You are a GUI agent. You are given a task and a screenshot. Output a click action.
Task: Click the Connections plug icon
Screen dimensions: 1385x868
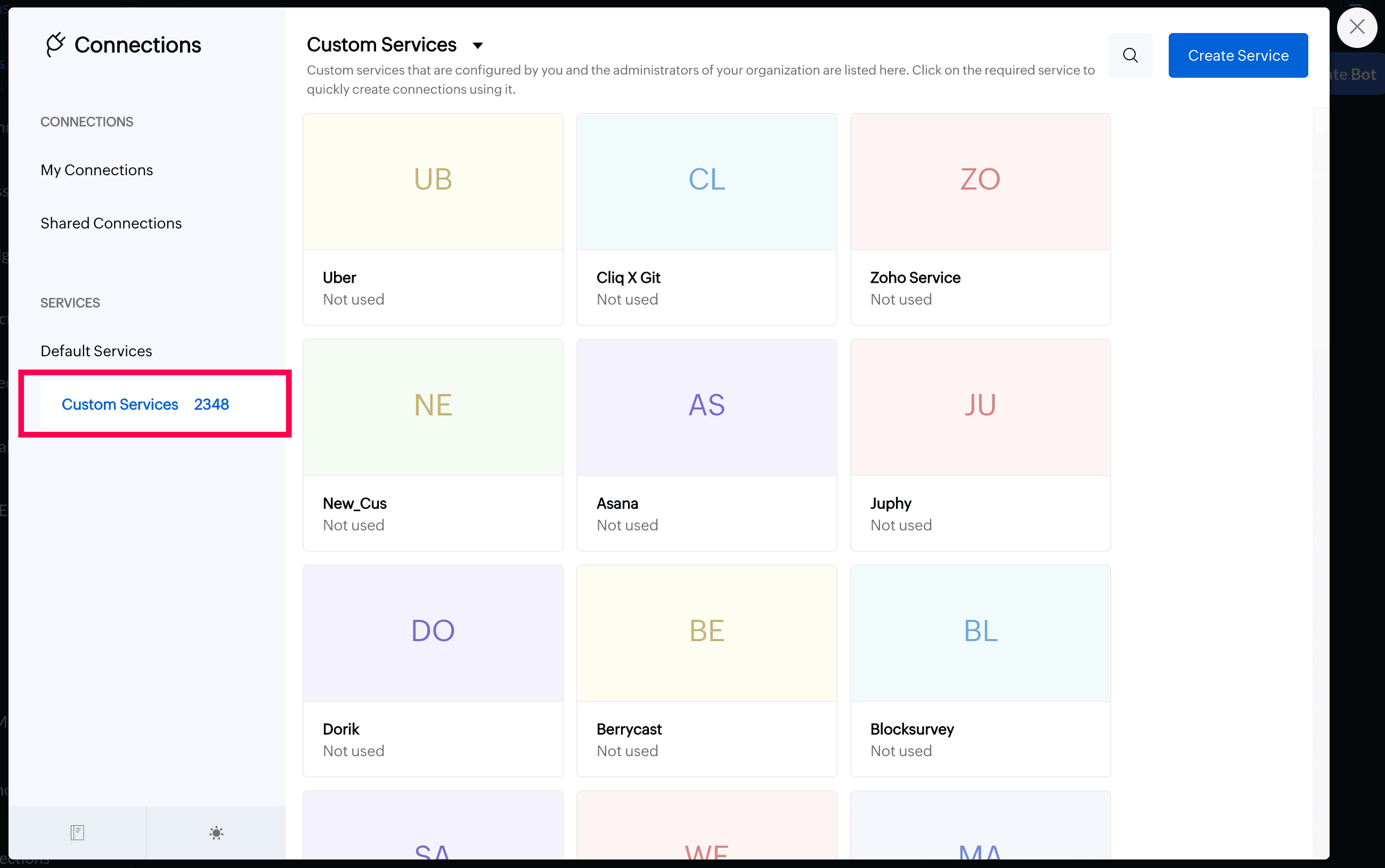point(56,45)
